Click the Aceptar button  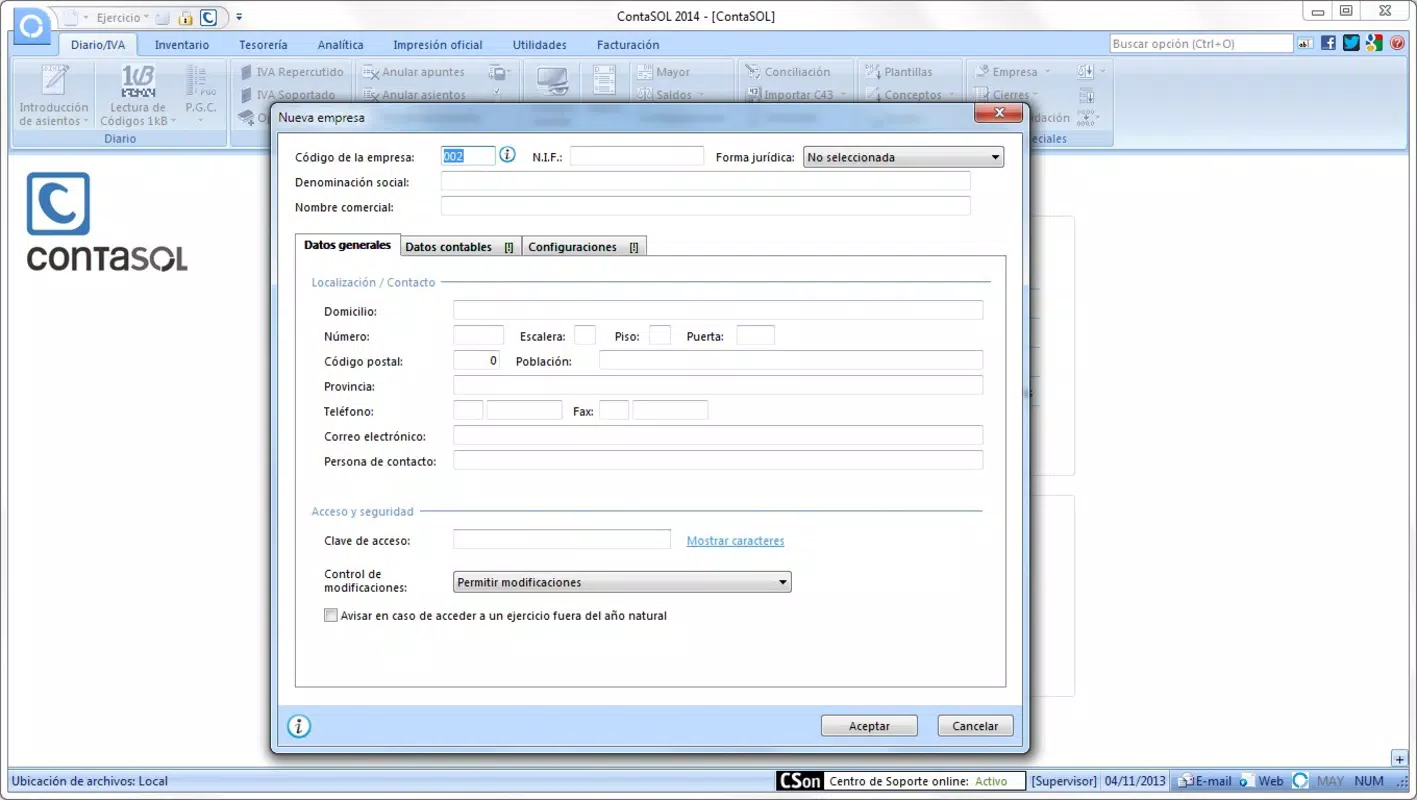(x=869, y=726)
